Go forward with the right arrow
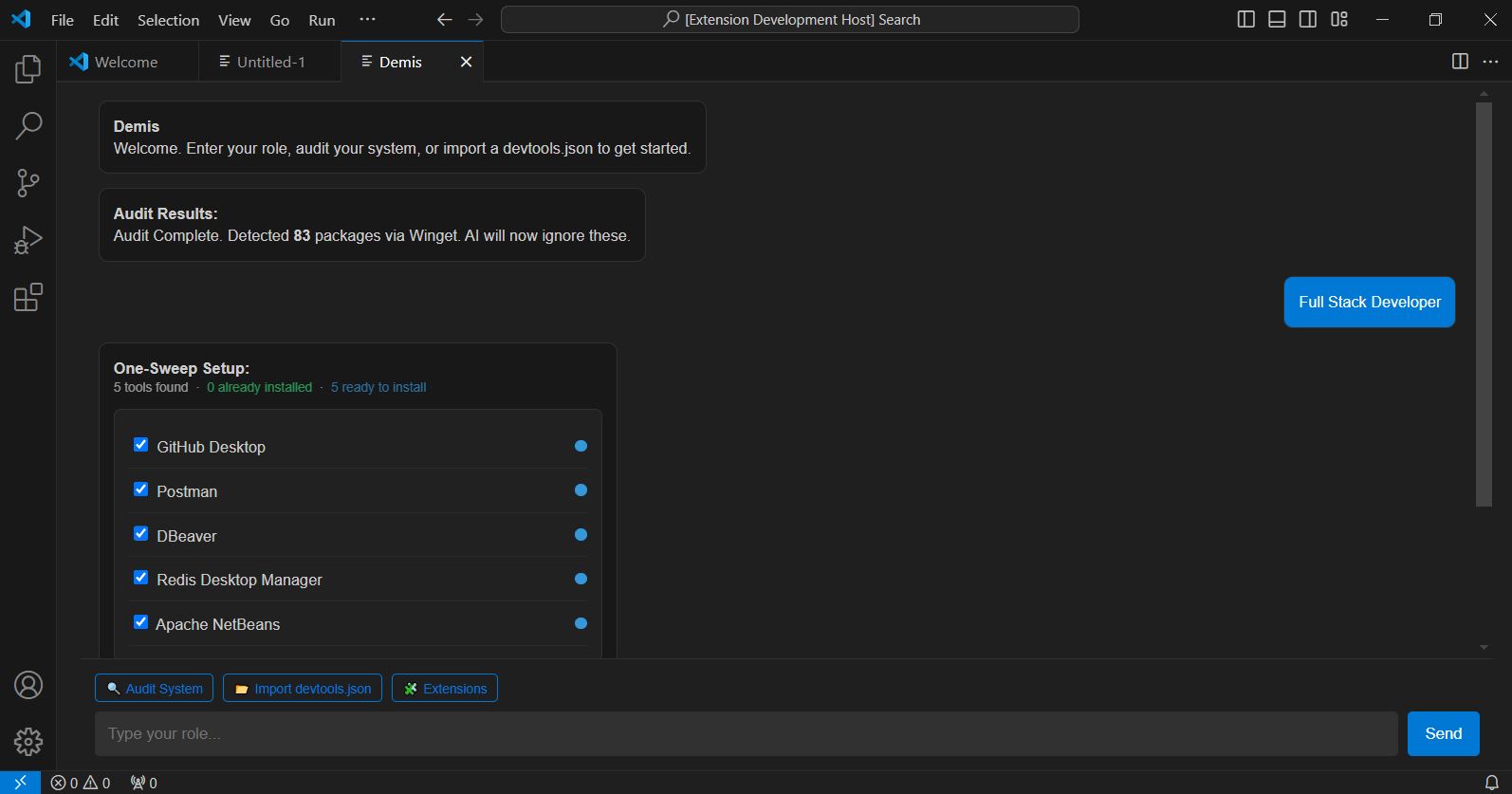The width and height of the screenshot is (1512, 794). point(475,20)
